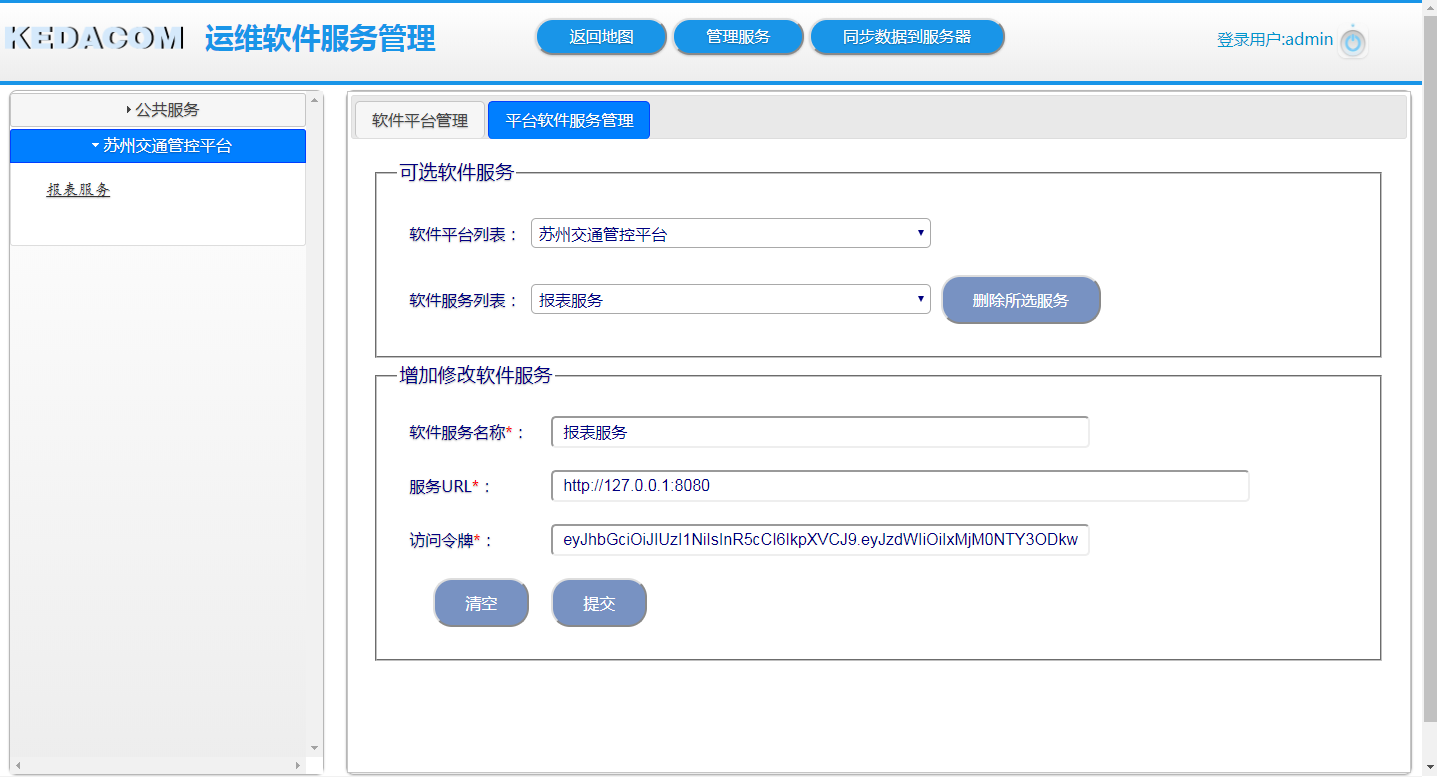This screenshot has height=777, width=1437.
Task: Collapse the 苏州交通管控平台 section
Action: (x=158, y=146)
